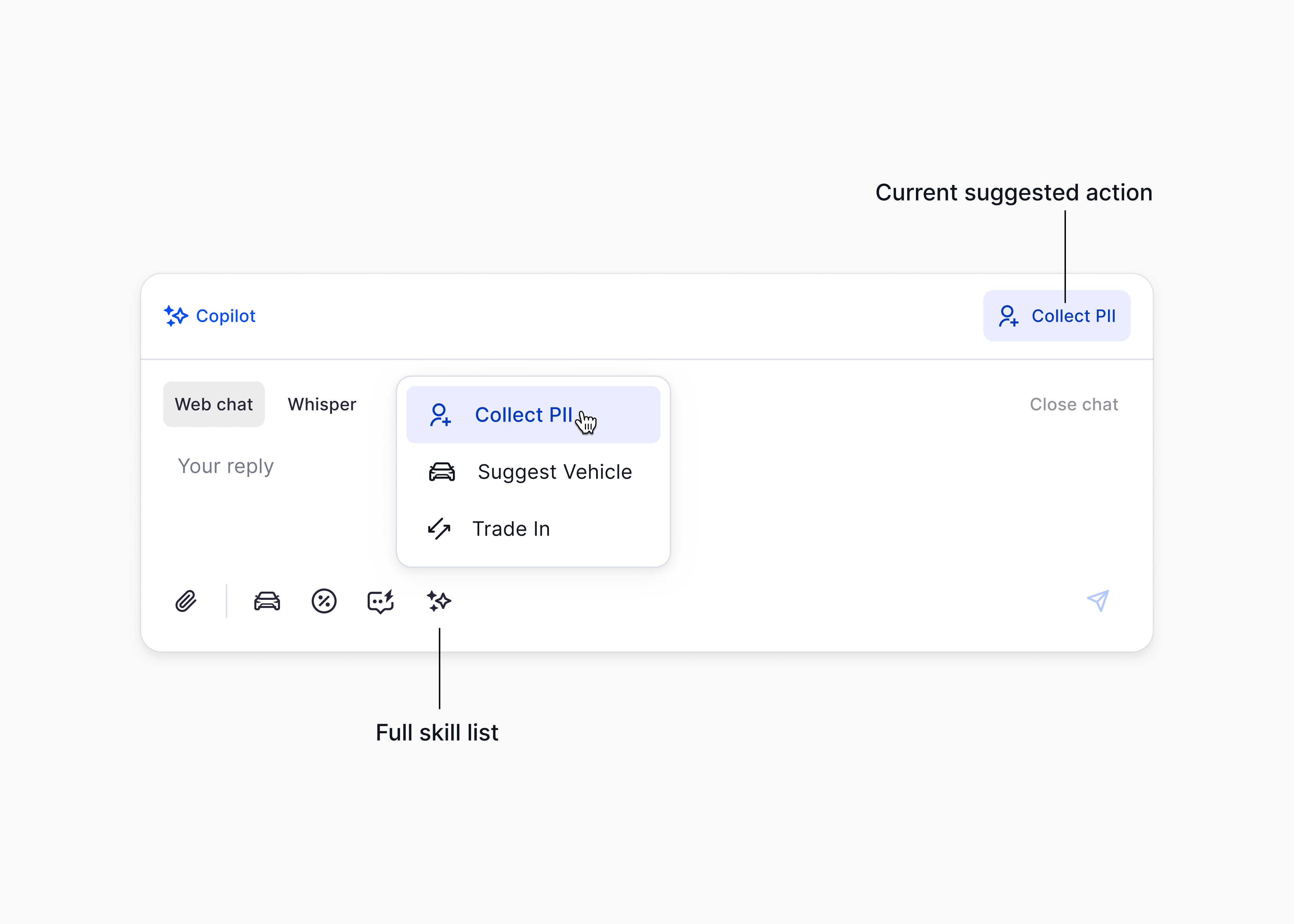Click the arrows icon beside Trade In
The image size is (1294, 924).
tap(439, 529)
